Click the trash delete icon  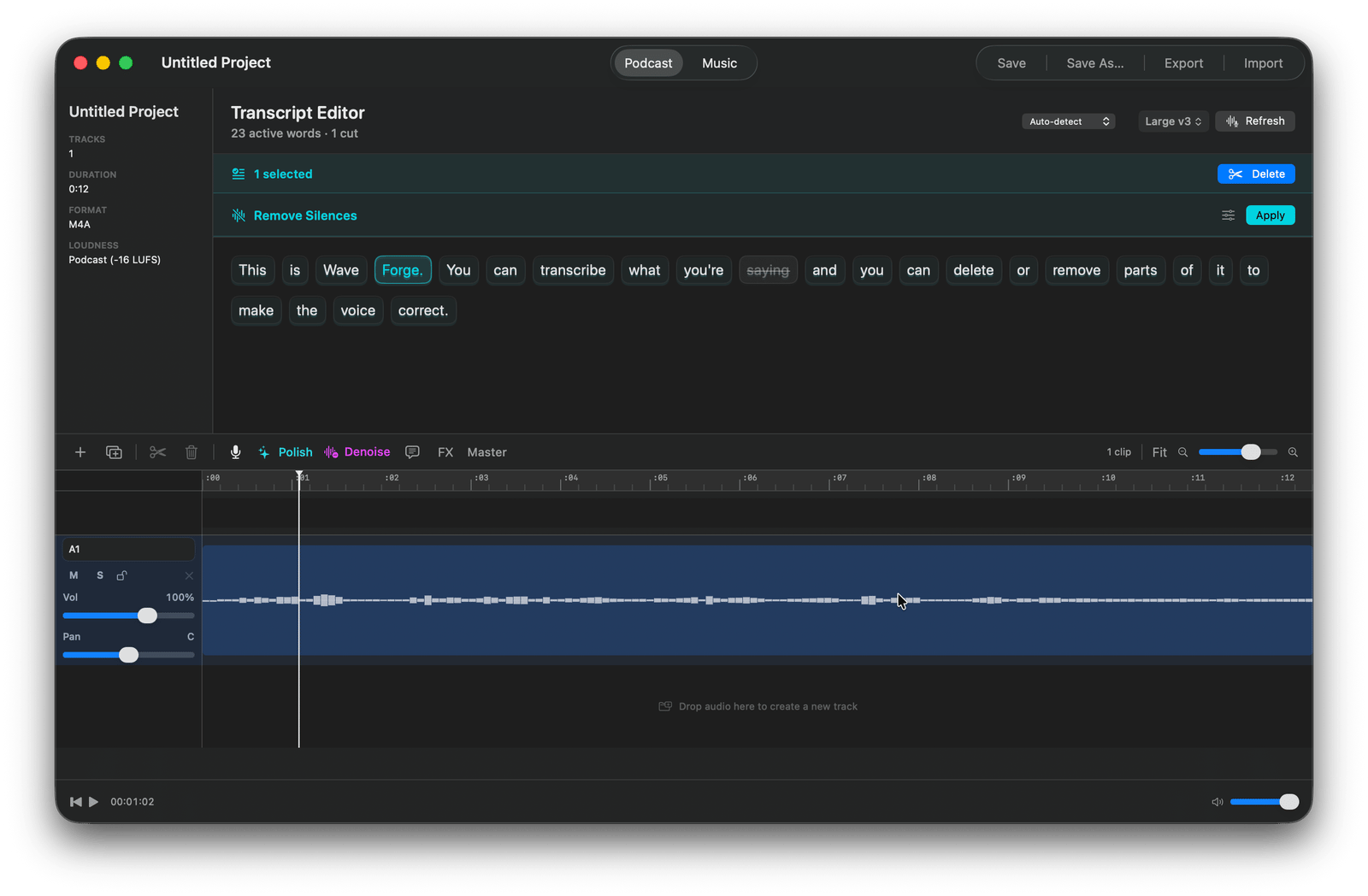[192, 452]
